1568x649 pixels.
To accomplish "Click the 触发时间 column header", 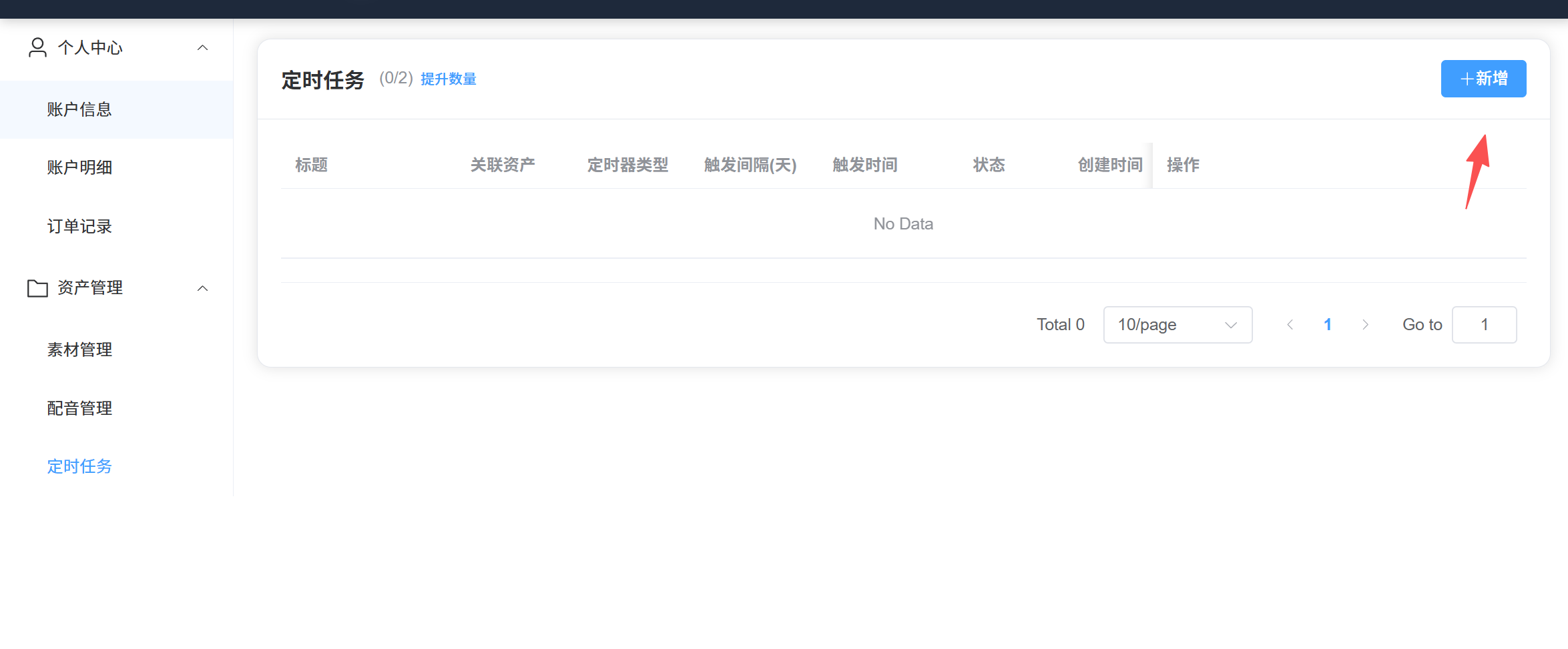I will click(x=865, y=165).
